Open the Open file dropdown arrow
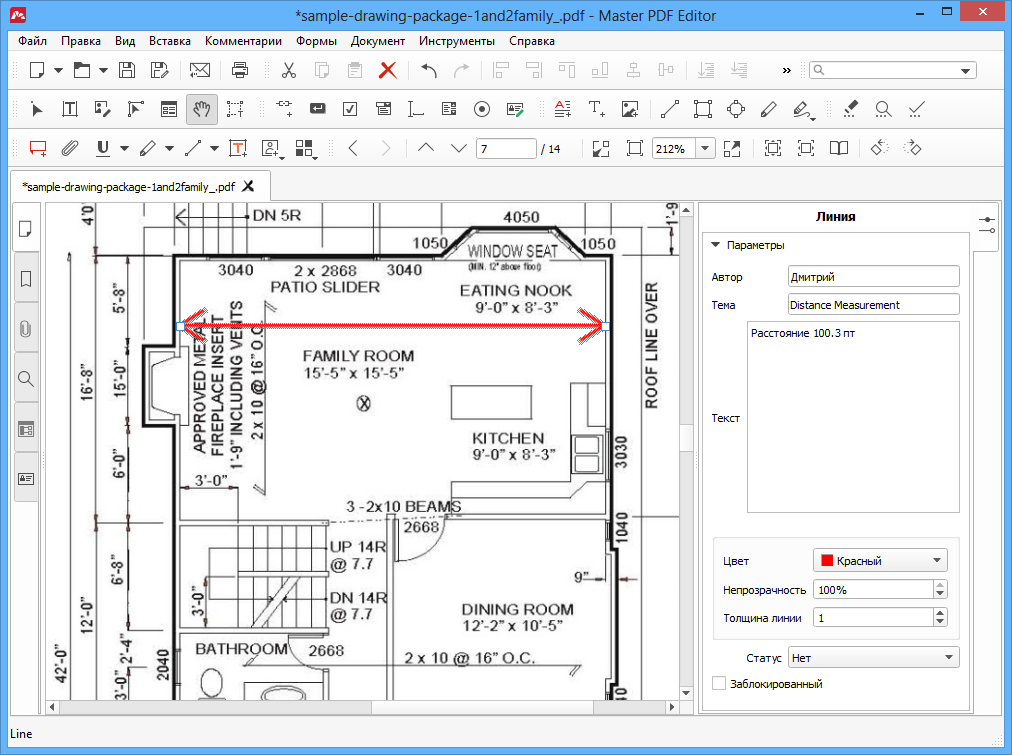 pyautogui.click(x=103, y=70)
